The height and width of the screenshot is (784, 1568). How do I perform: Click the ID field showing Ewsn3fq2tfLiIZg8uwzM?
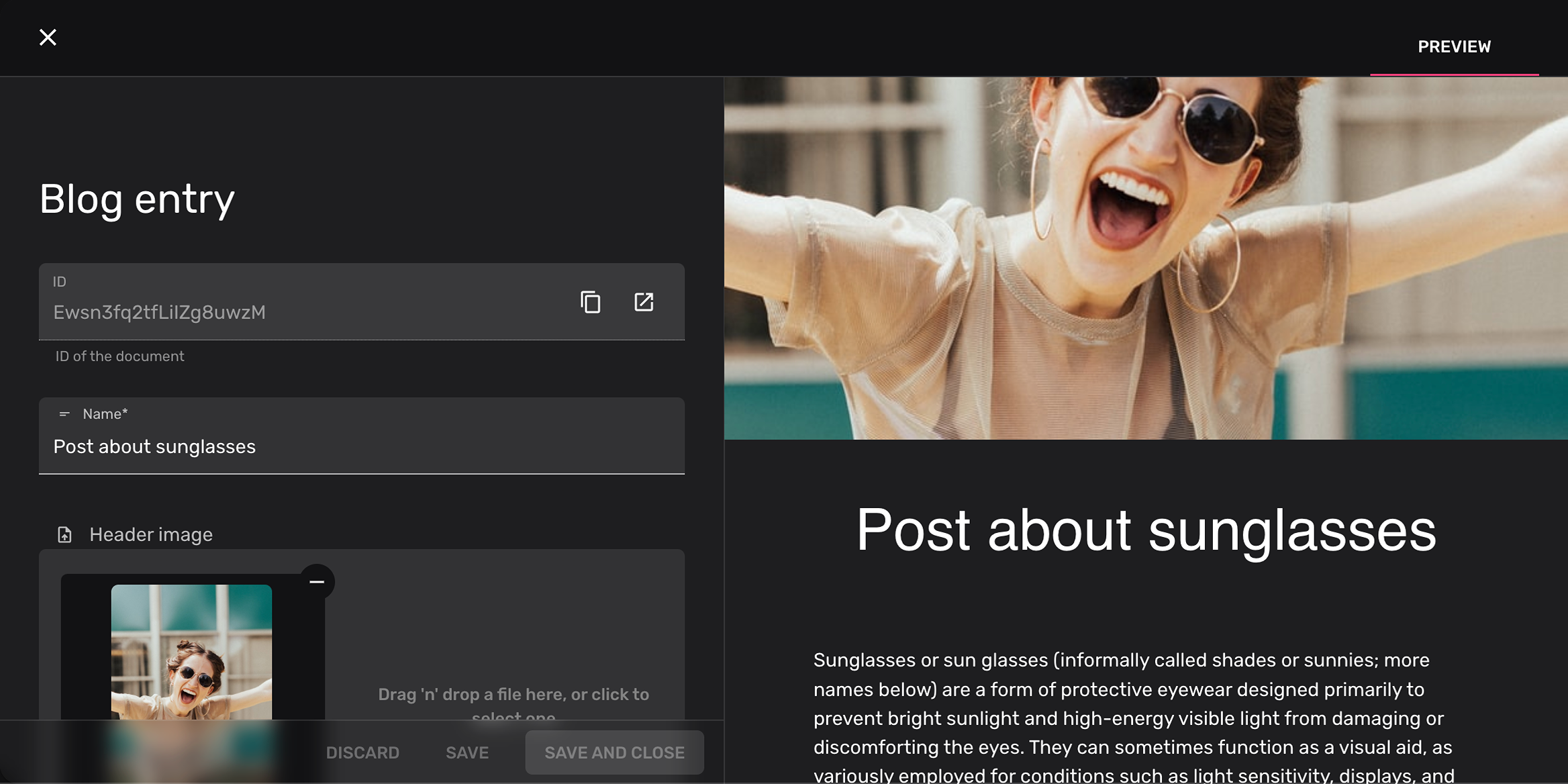pyautogui.click(x=268, y=311)
